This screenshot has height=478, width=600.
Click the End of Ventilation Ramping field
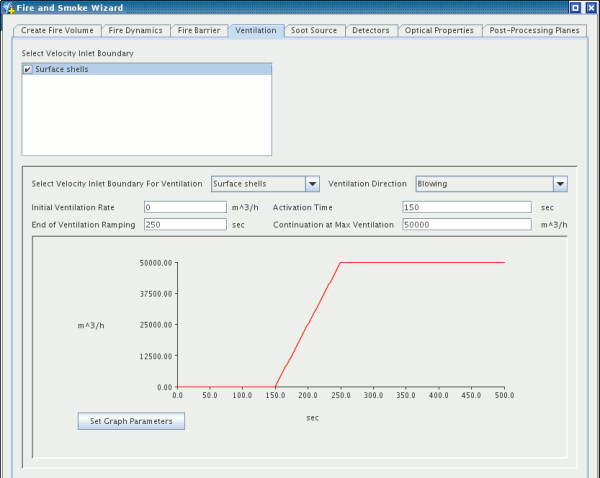[185, 225]
